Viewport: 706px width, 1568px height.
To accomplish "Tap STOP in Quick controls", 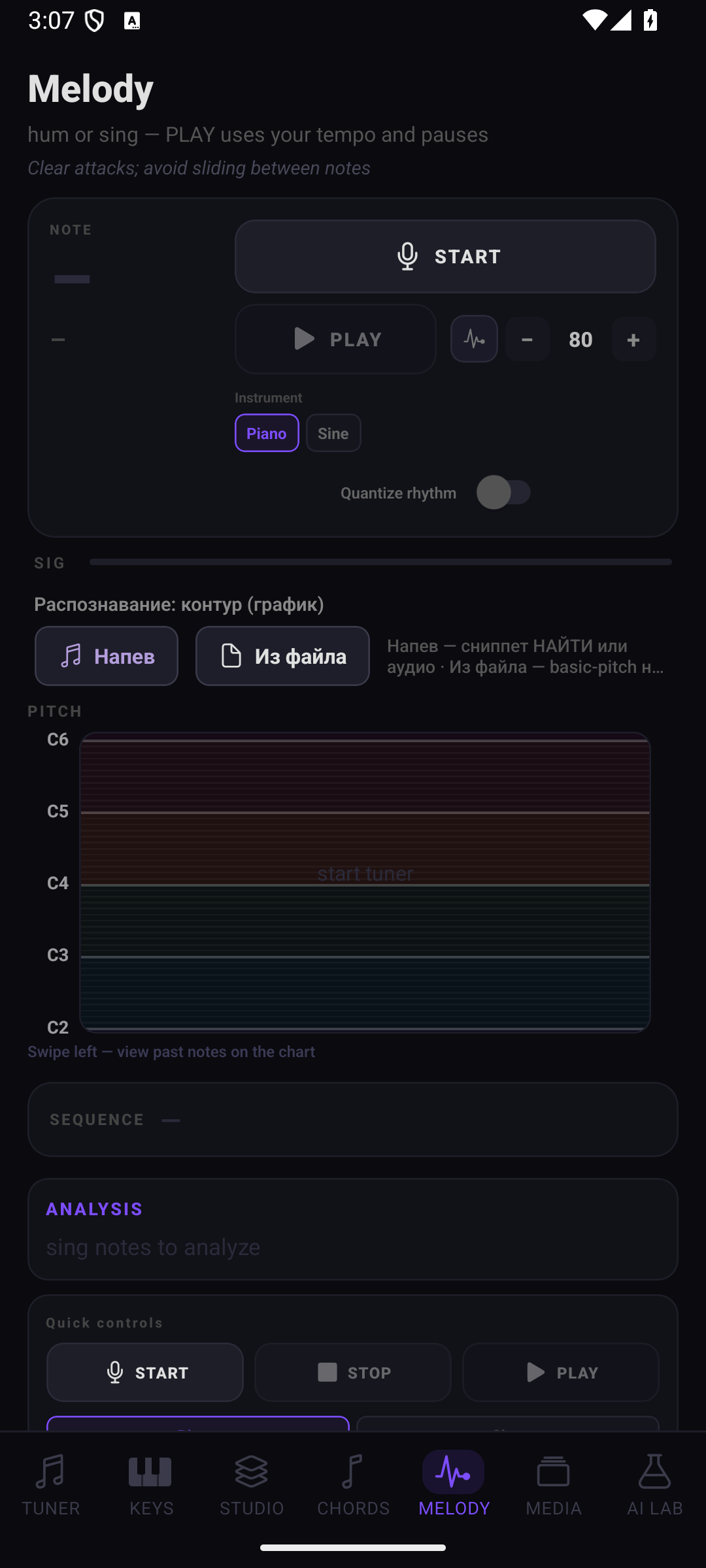I will pyautogui.click(x=353, y=1372).
